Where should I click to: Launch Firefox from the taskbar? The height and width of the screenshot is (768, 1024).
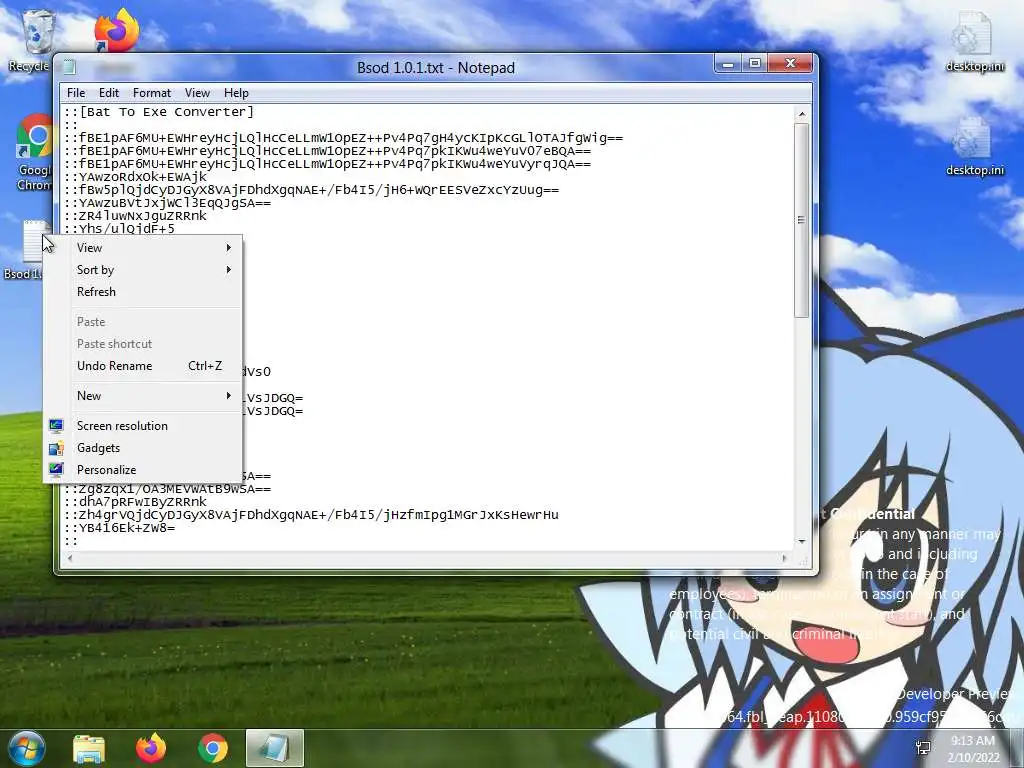[x=151, y=748]
